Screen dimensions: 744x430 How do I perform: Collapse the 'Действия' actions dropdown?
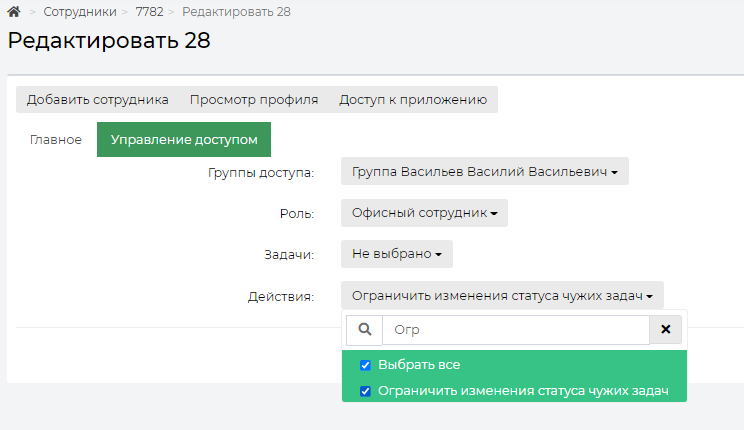502,296
